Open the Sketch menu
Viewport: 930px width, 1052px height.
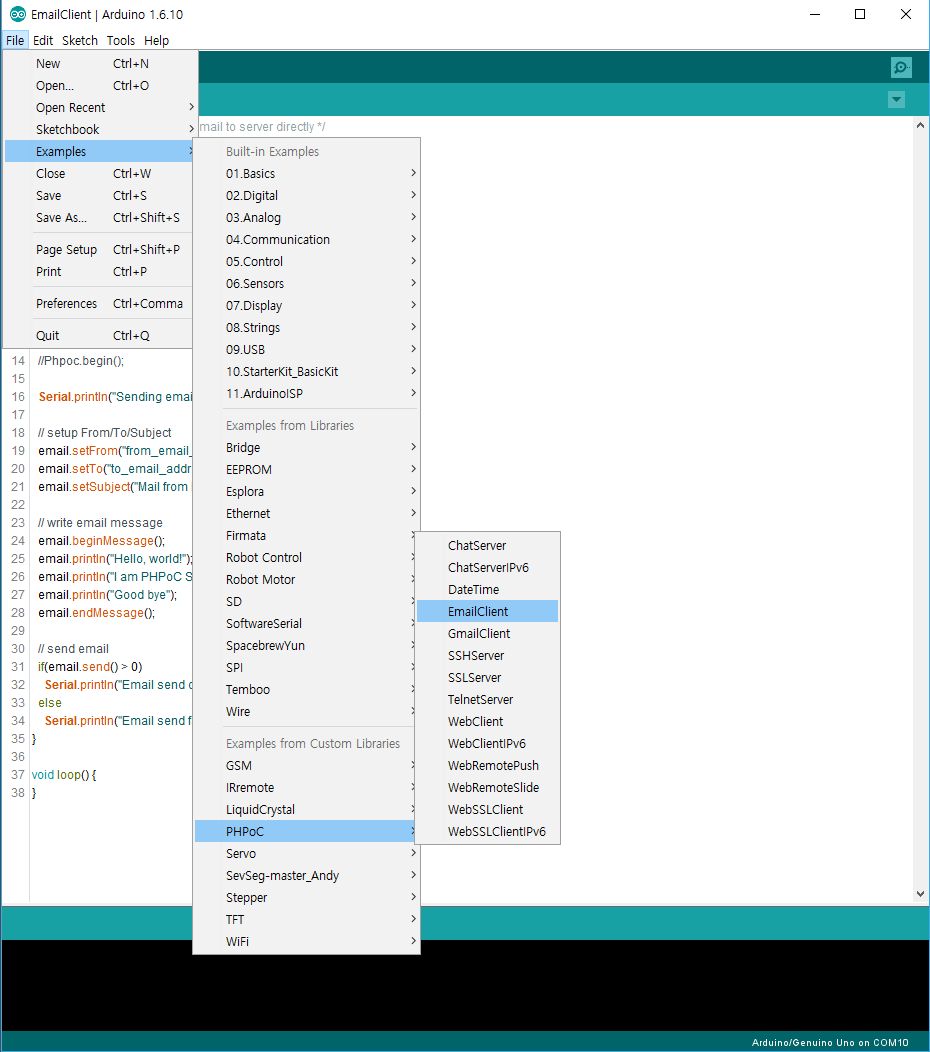[x=80, y=40]
